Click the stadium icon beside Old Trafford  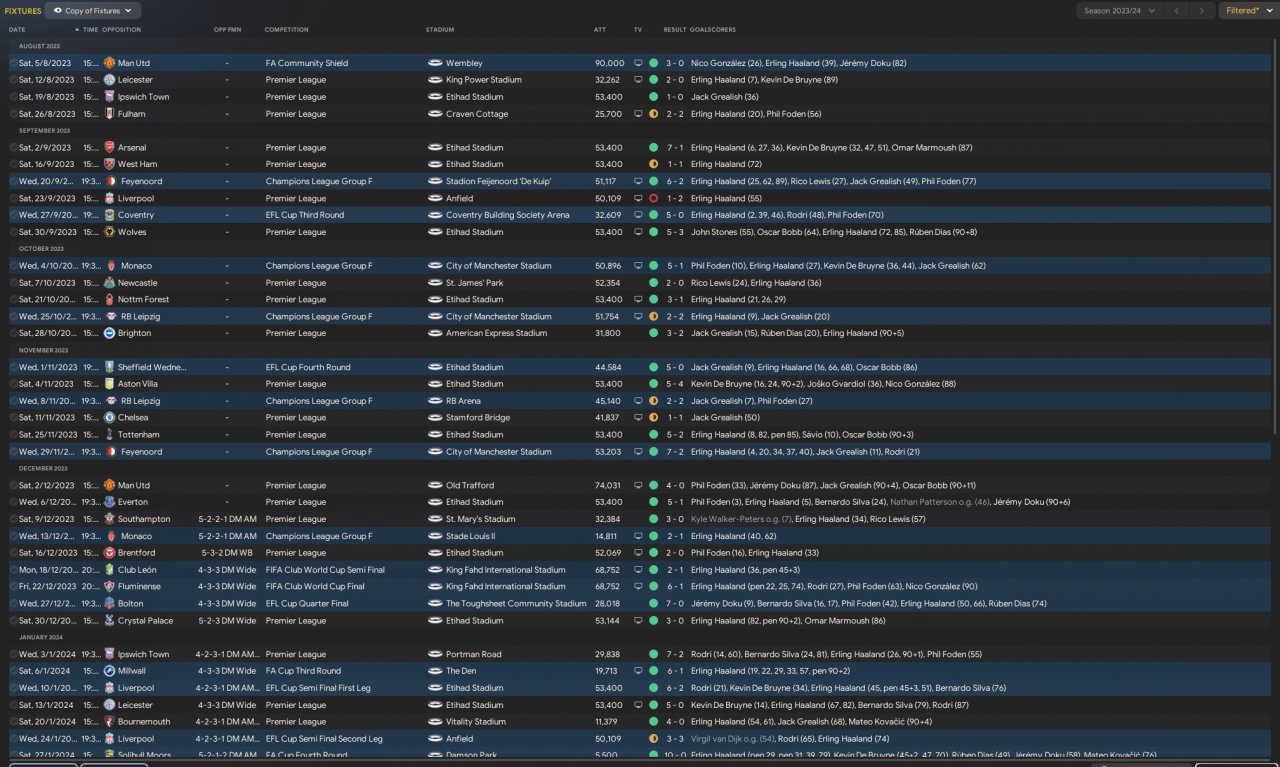click(x=434, y=486)
